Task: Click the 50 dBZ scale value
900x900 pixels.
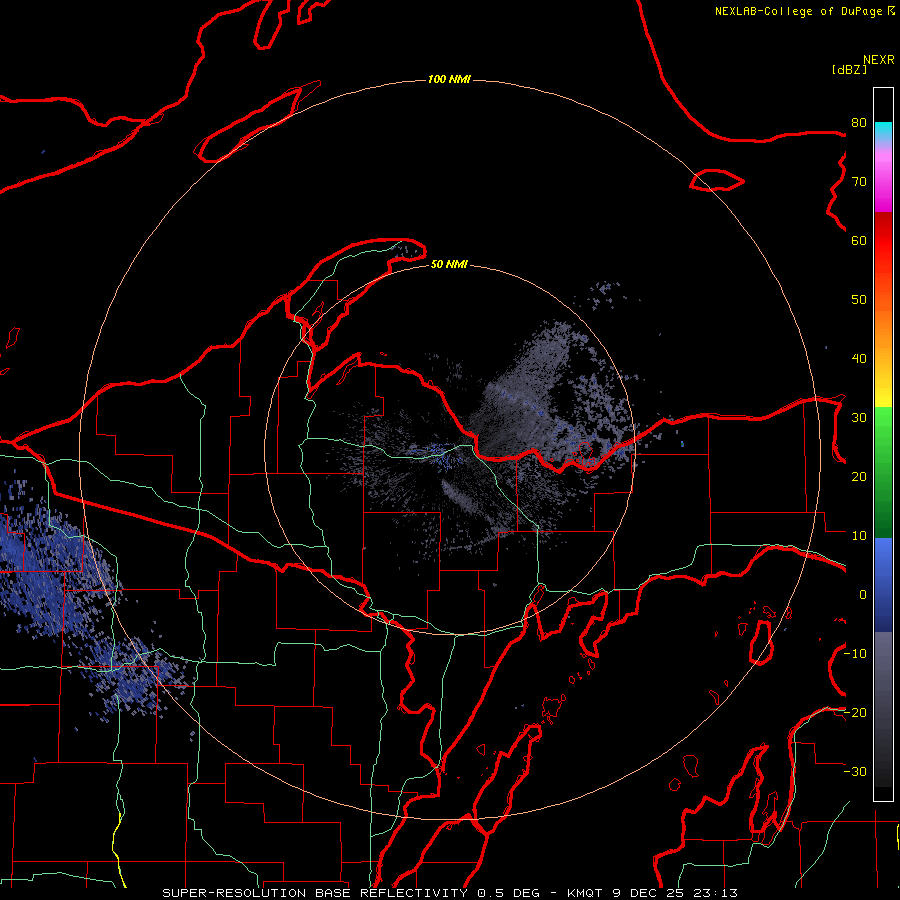Action: 859,300
